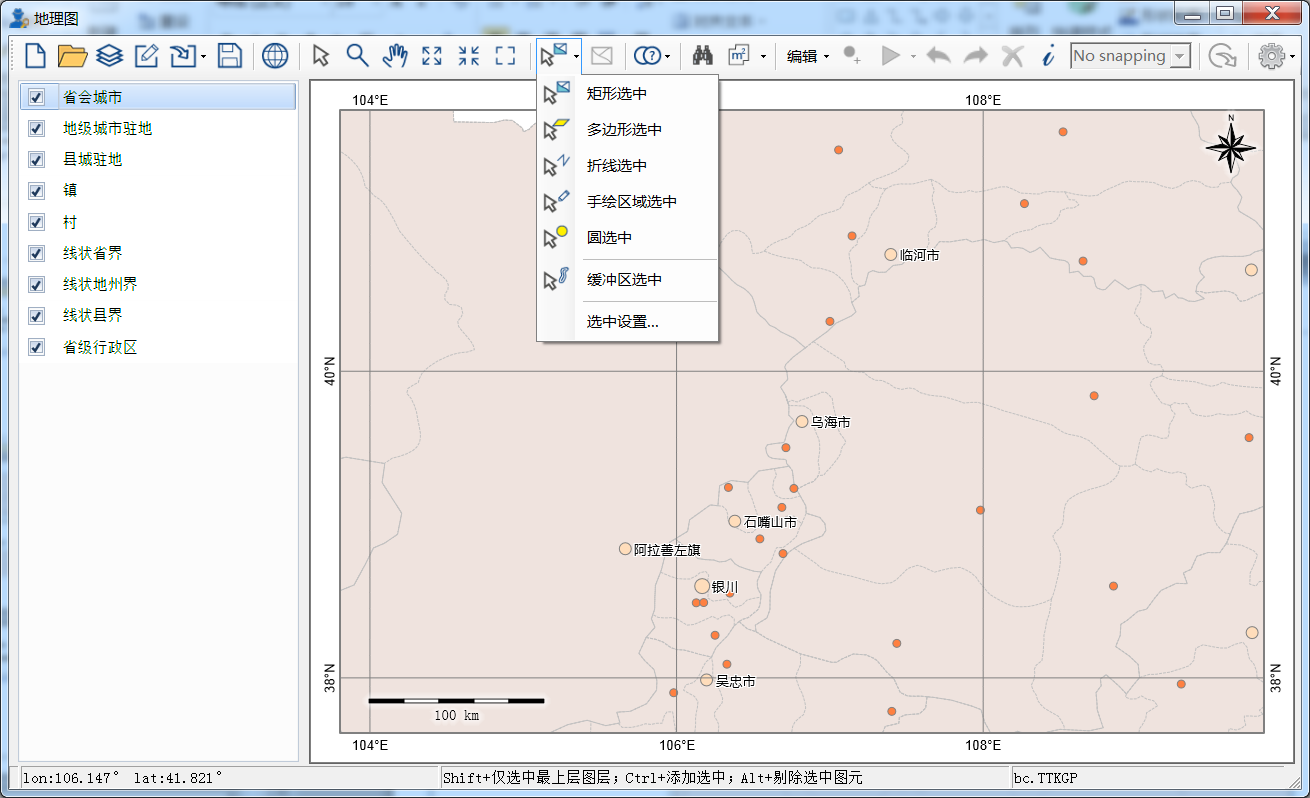Open file using the folder icon
The width and height of the screenshot is (1310, 798).
(72, 56)
